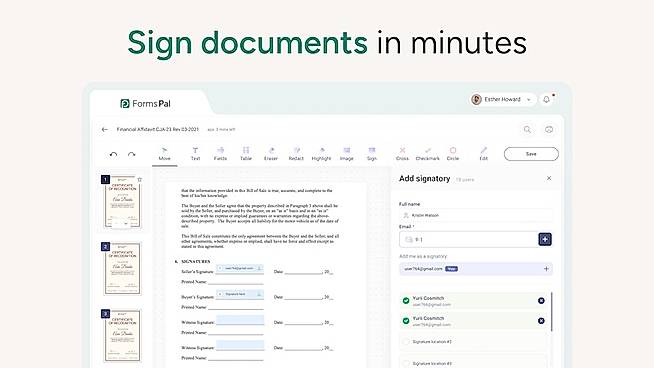Viewport: 654px width, 368px height.
Task: Add signatory with blue plus button
Action: point(545,239)
